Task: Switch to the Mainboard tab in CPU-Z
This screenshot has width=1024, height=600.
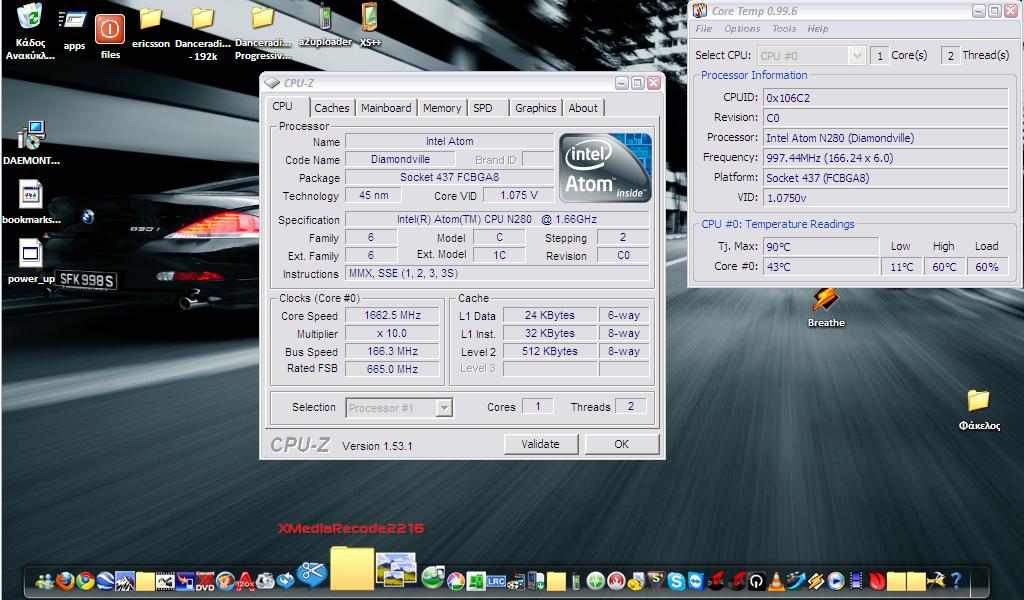Action: point(386,108)
